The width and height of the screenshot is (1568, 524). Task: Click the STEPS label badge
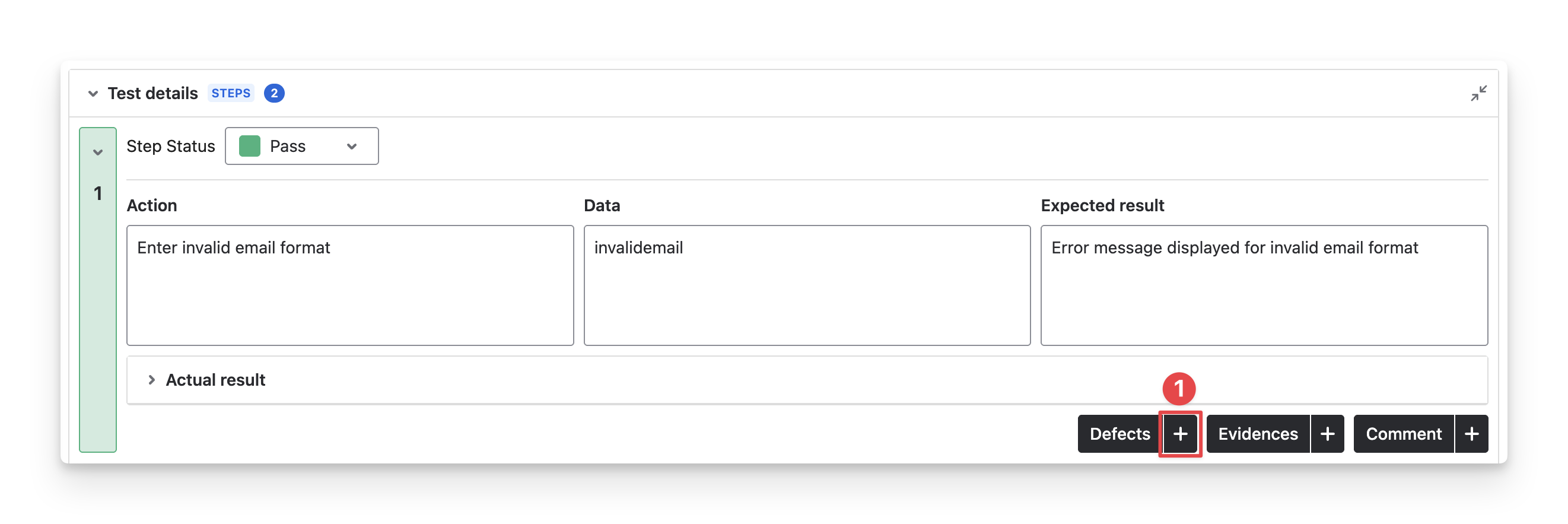tap(231, 93)
